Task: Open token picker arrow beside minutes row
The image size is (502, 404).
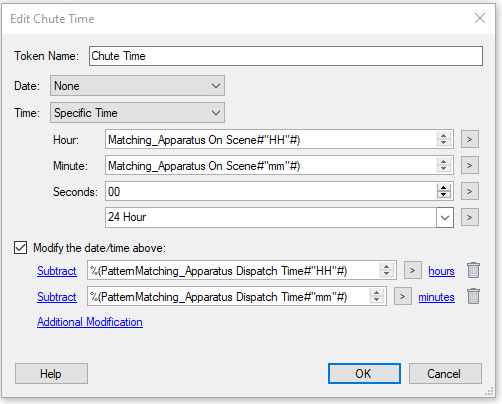Action: (403, 296)
